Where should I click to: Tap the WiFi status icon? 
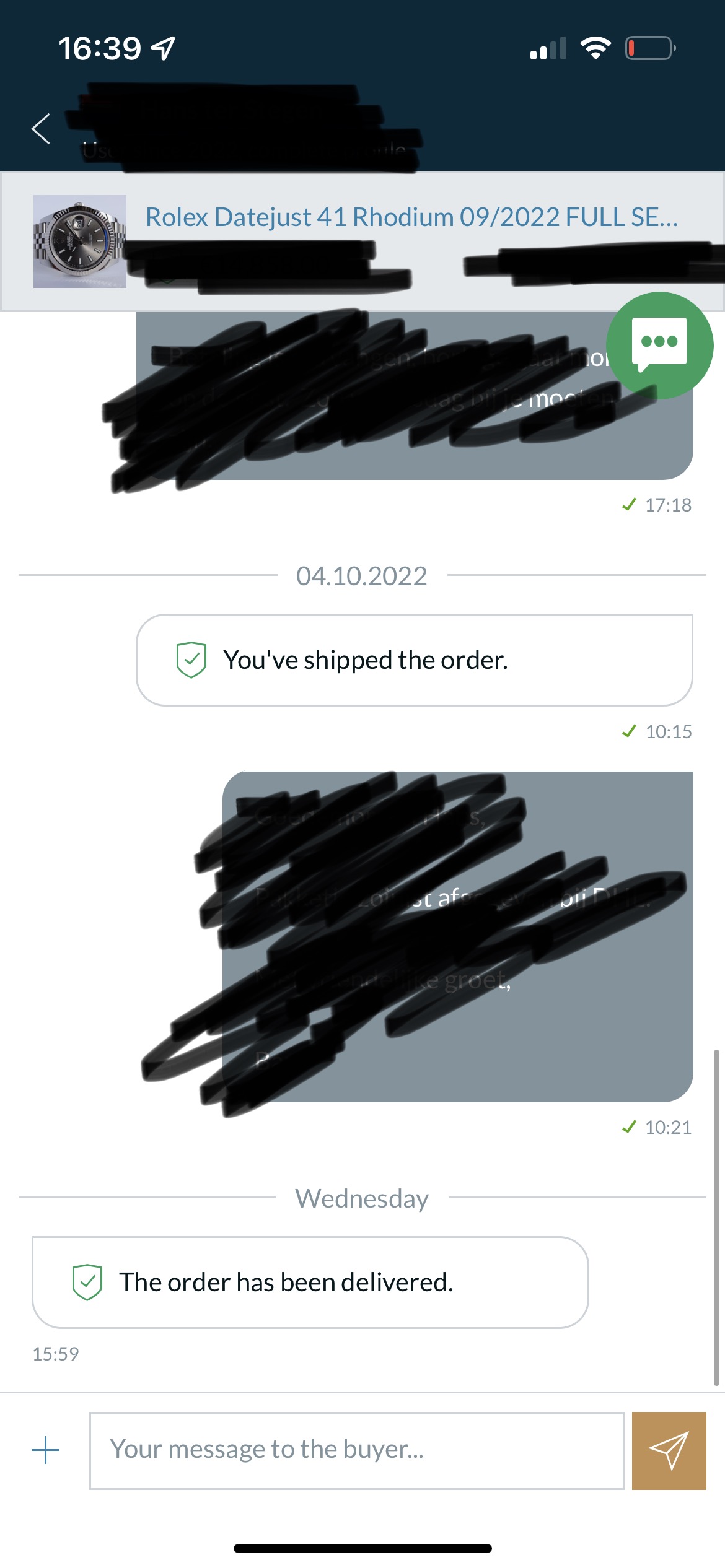pos(595,48)
